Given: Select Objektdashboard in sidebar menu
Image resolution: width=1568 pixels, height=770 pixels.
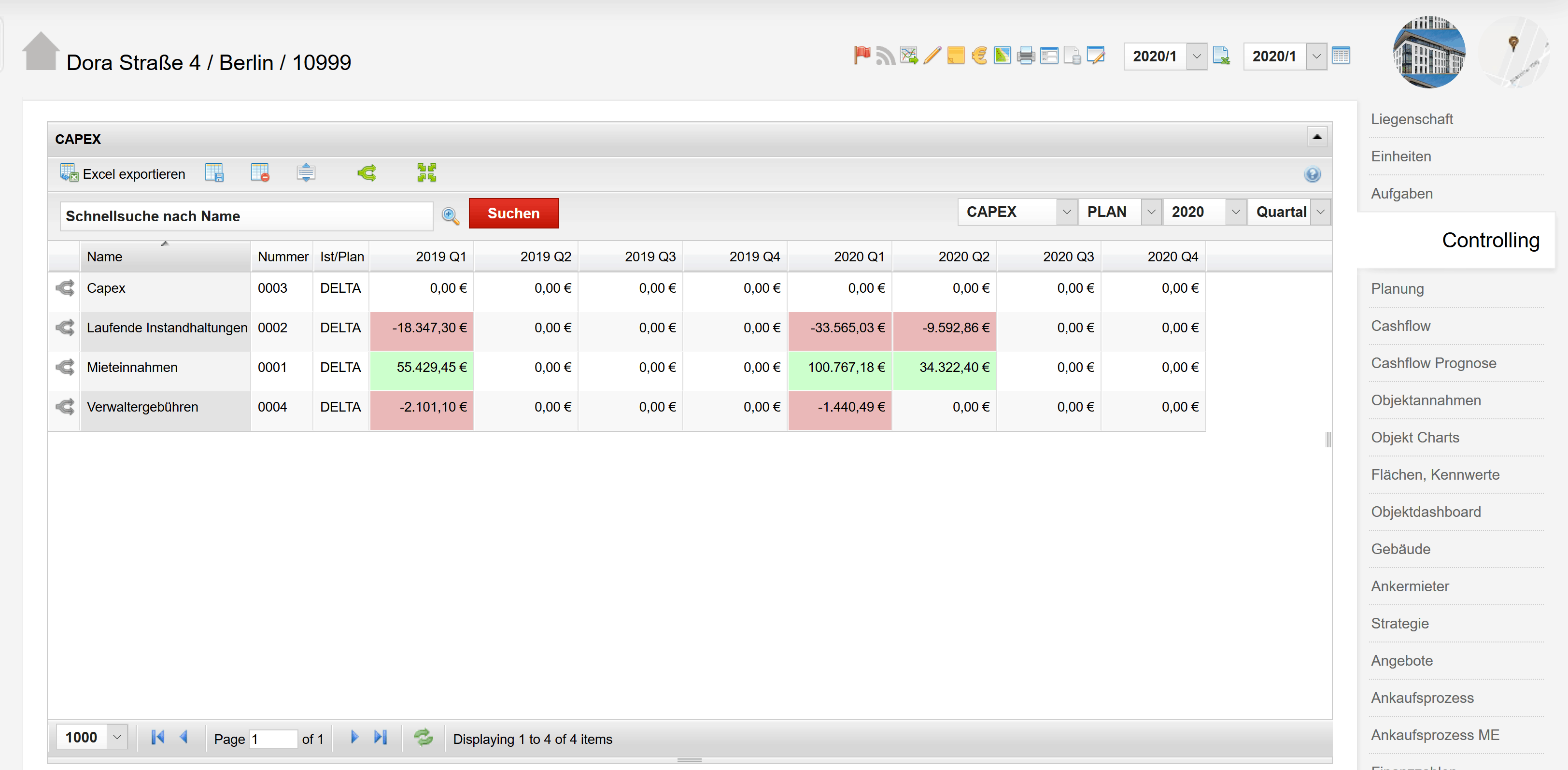Looking at the screenshot, I should (x=1426, y=512).
